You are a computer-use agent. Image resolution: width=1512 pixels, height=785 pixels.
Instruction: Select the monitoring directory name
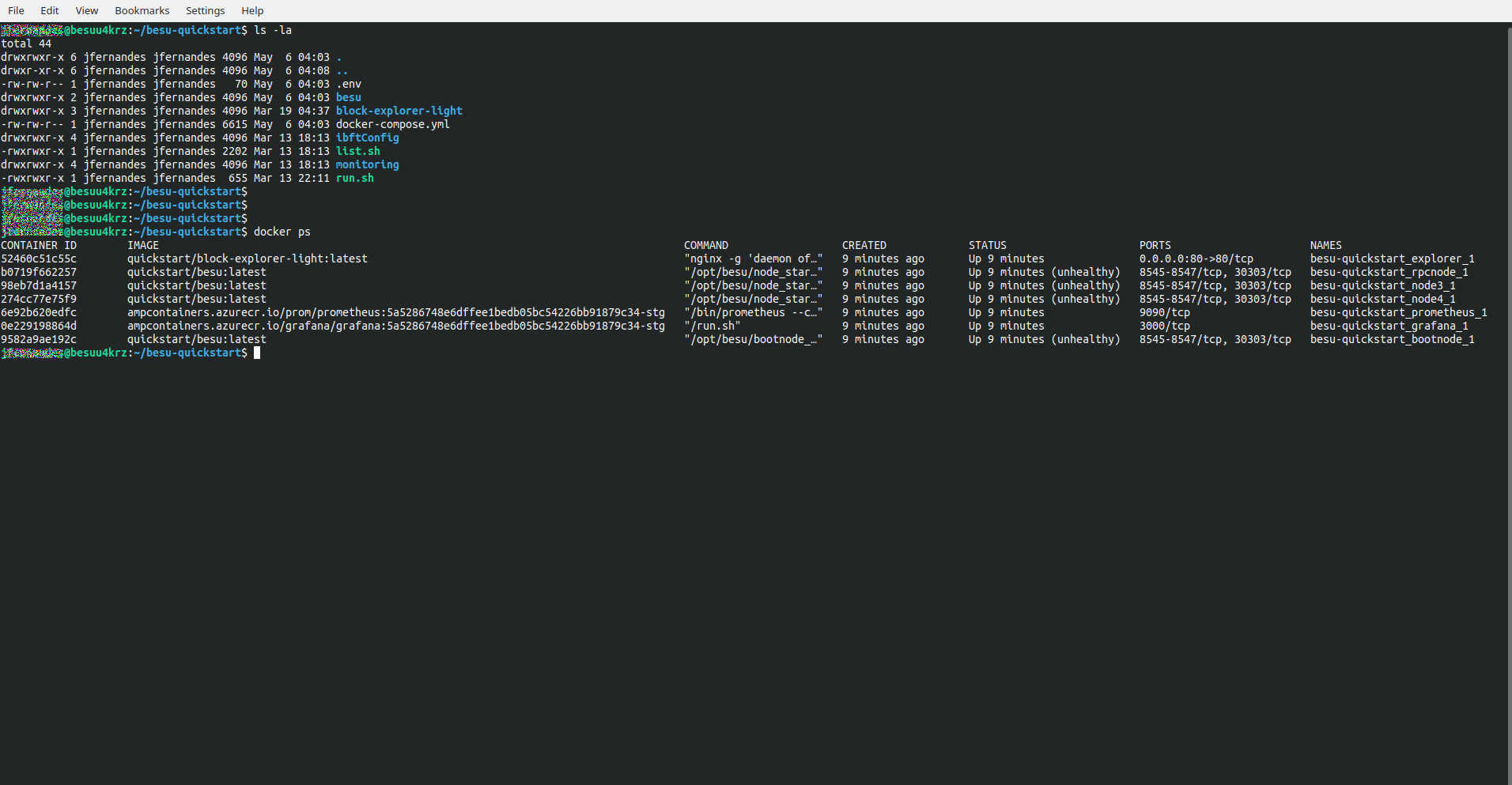point(367,164)
